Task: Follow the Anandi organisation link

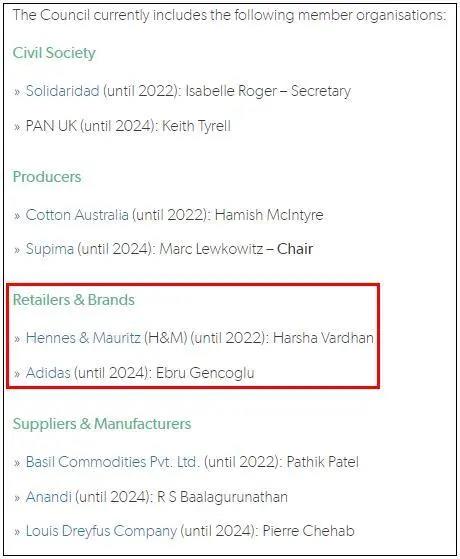Action: click(48, 497)
